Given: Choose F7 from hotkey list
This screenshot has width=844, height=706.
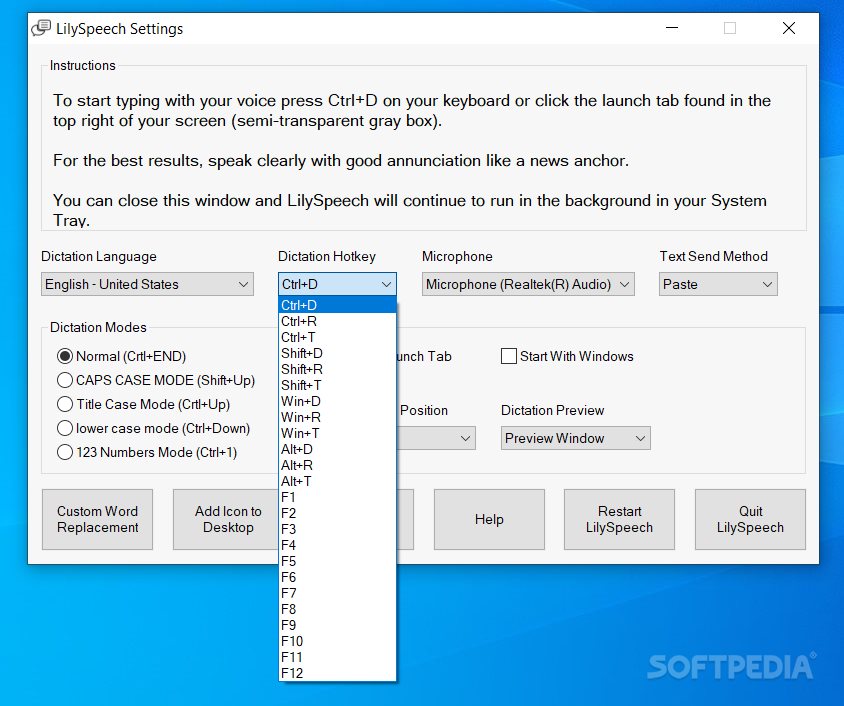Looking at the screenshot, I should (337, 593).
